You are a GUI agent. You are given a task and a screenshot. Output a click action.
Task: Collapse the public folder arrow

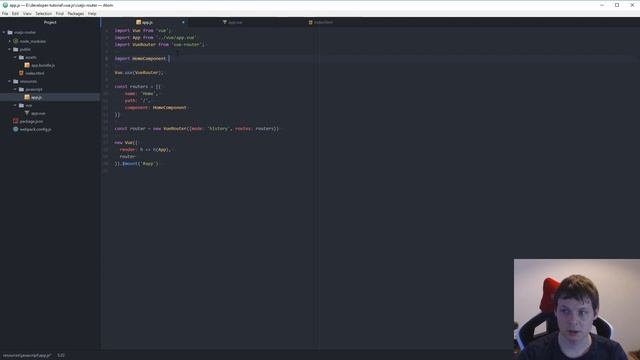point(10,49)
